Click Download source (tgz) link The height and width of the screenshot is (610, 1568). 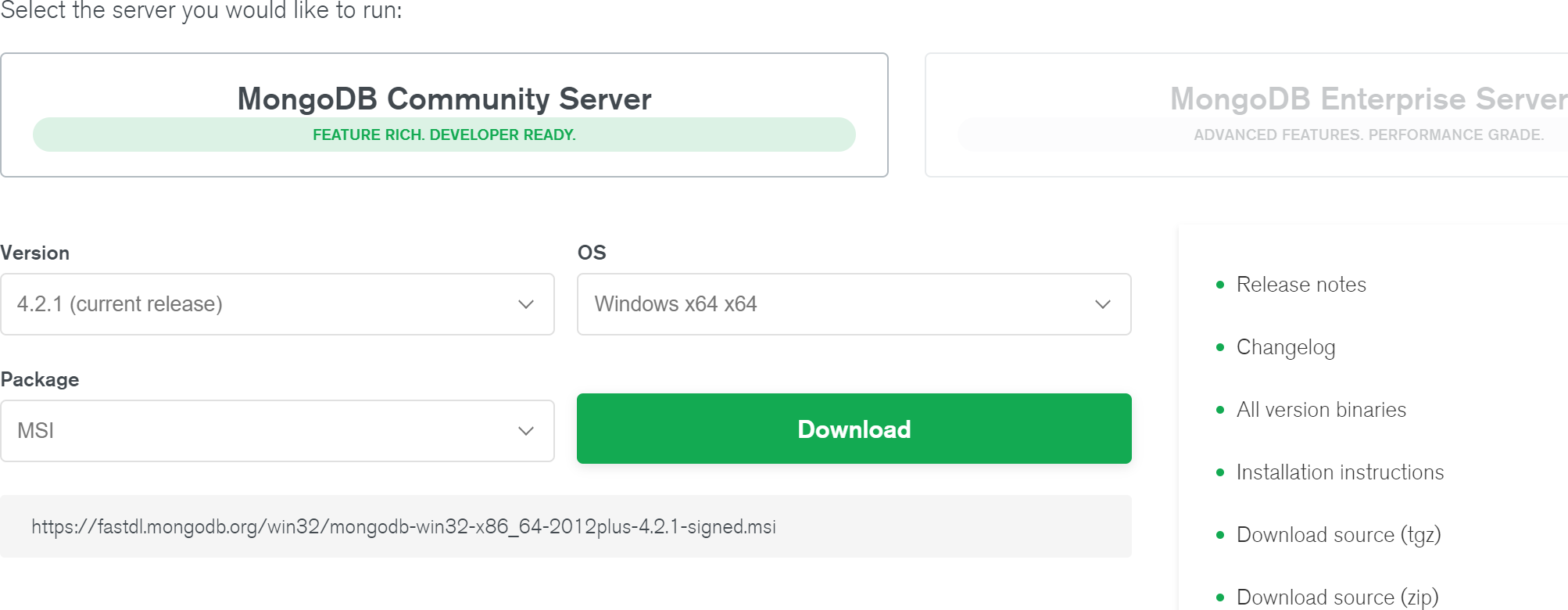pos(1338,535)
